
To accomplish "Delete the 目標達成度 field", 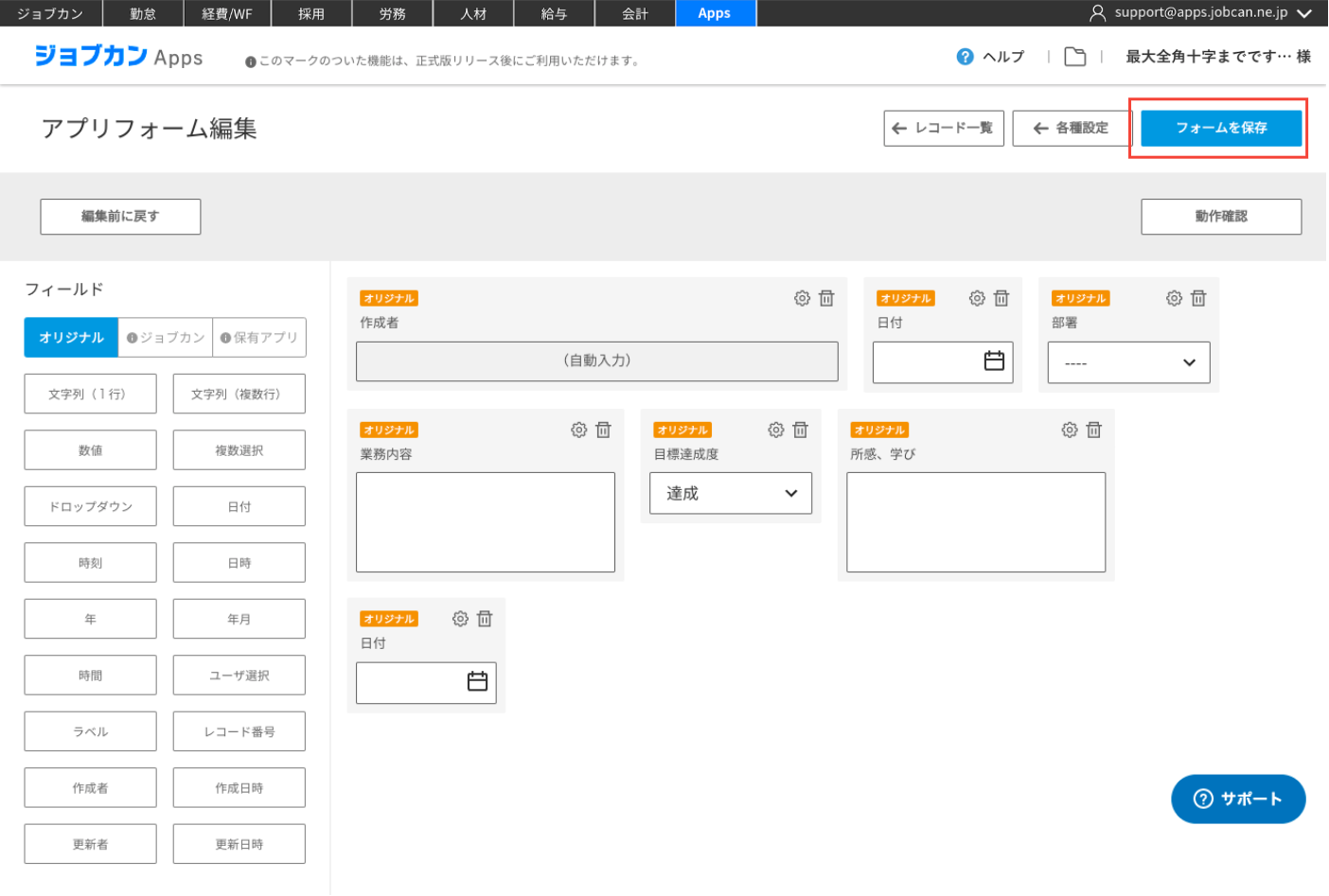I will point(800,430).
